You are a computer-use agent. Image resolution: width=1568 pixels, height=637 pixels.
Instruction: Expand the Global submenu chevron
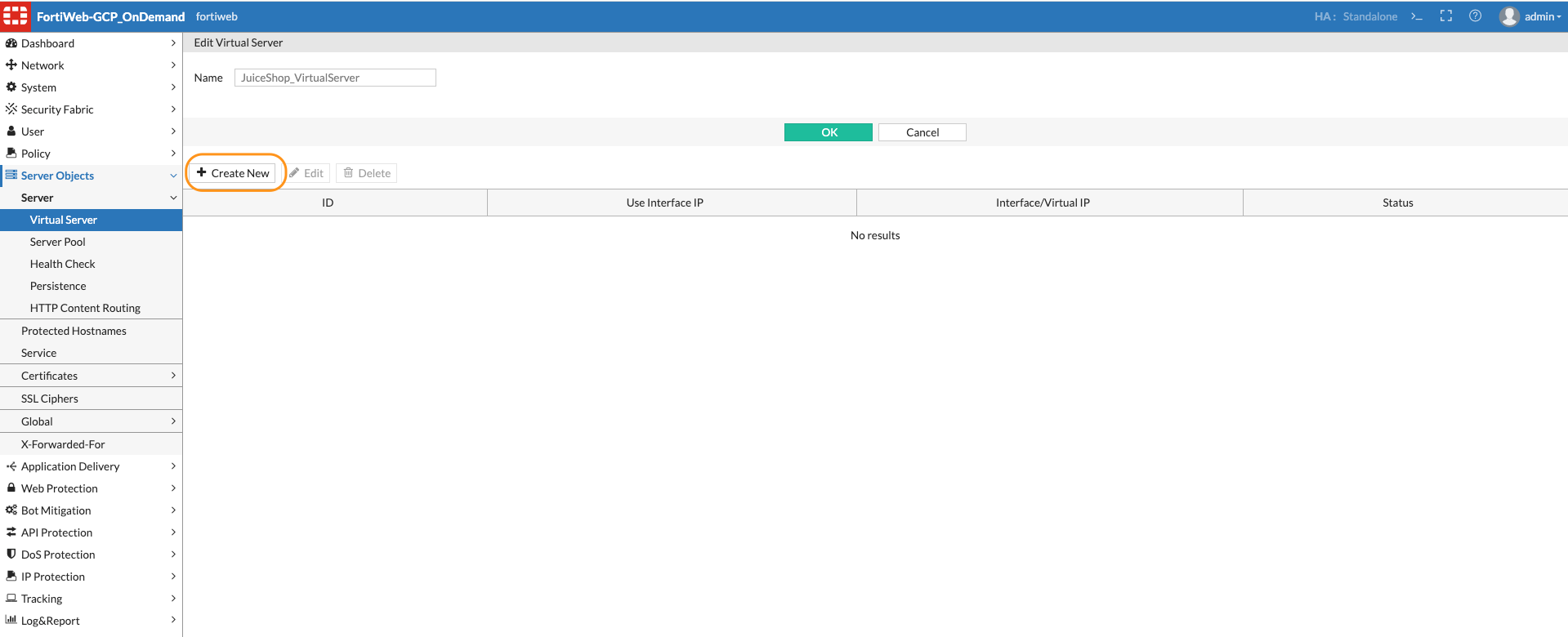tap(173, 421)
